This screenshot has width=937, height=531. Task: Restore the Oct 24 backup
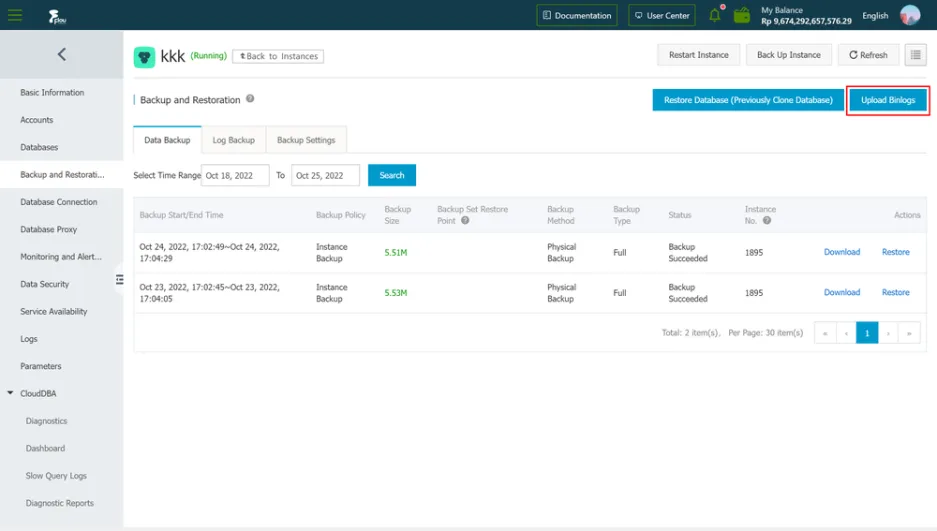896,252
